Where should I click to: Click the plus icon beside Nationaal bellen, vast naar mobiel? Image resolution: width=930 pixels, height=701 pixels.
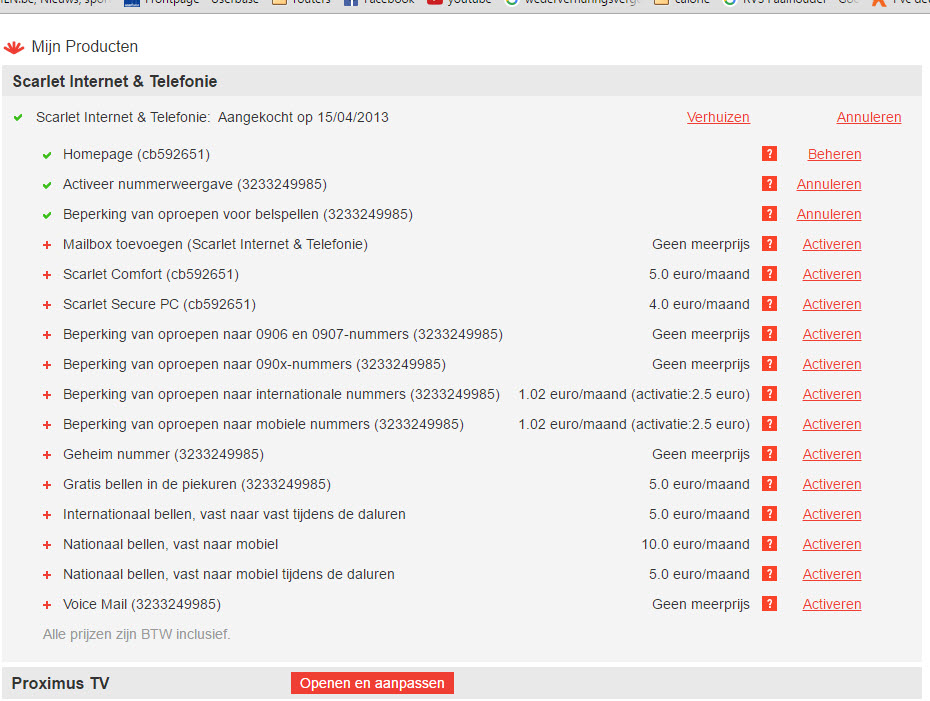point(47,545)
